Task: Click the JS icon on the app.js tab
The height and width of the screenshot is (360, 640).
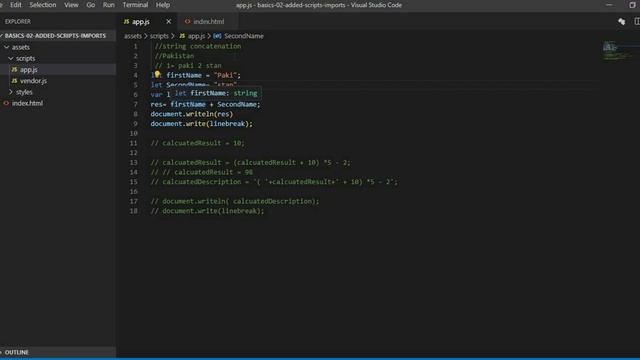Action: click(127, 22)
